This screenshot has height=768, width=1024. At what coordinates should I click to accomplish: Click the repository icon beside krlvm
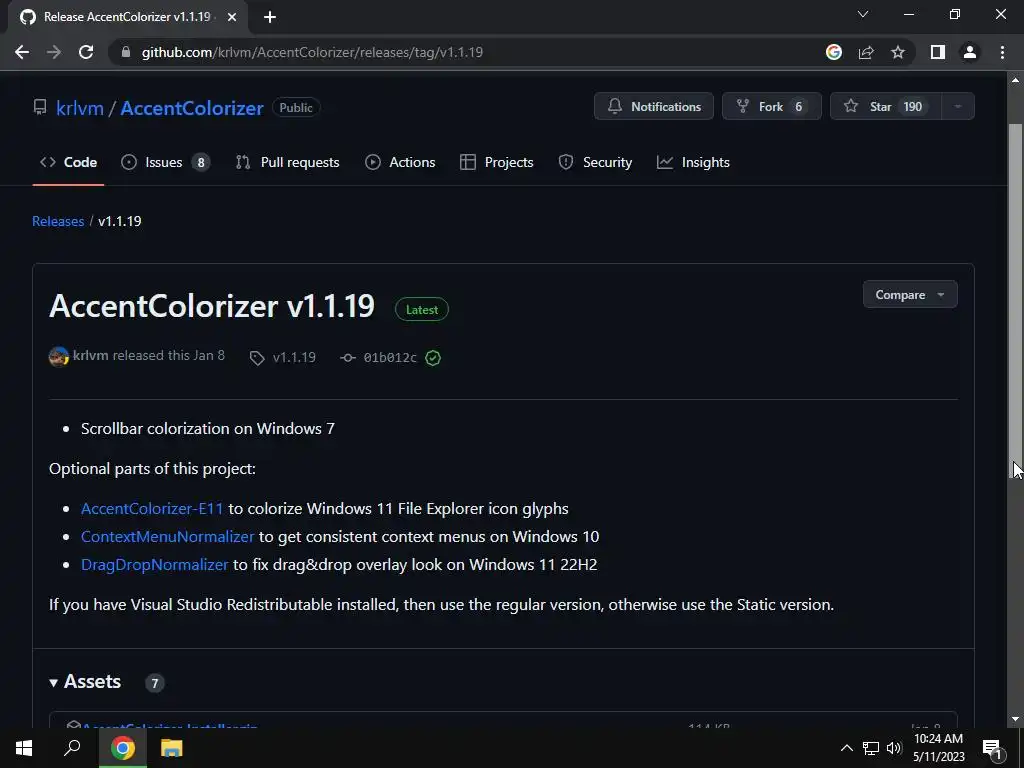[40, 107]
